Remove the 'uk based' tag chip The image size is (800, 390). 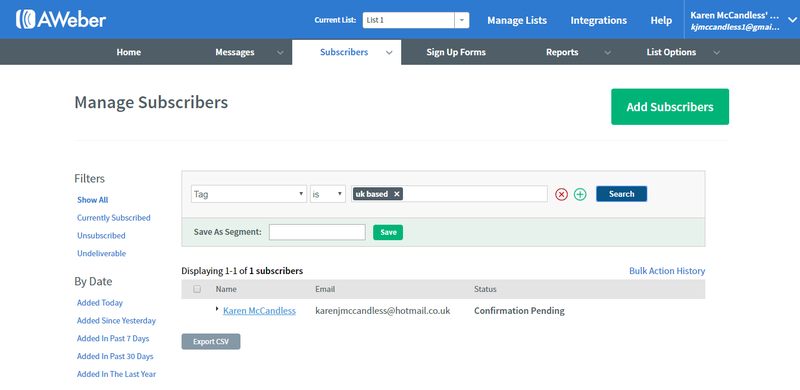coord(396,194)
